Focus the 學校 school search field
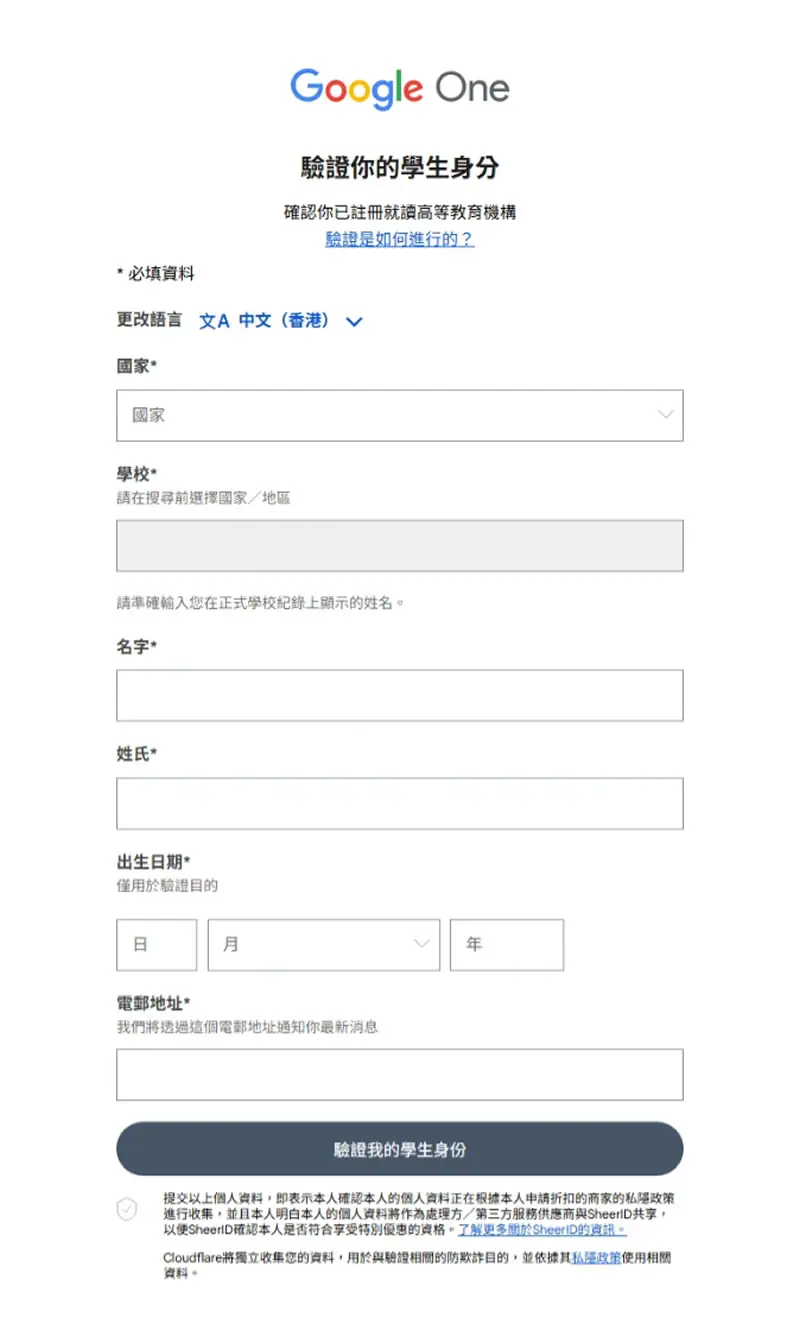The width and height of the screenshot is (800, 1331). (x=400, y=545)
